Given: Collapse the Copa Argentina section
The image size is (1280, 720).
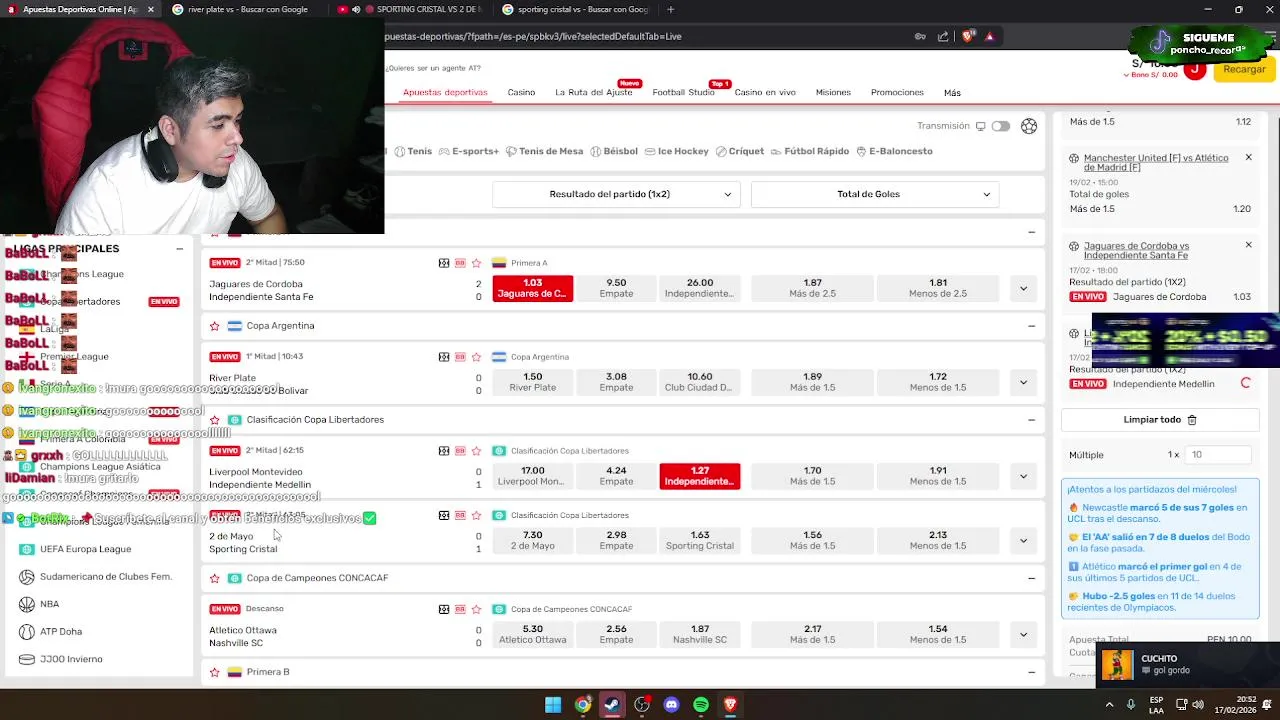Looking at the screenshot, I should pyautogui.click(x=1031, y=326).
